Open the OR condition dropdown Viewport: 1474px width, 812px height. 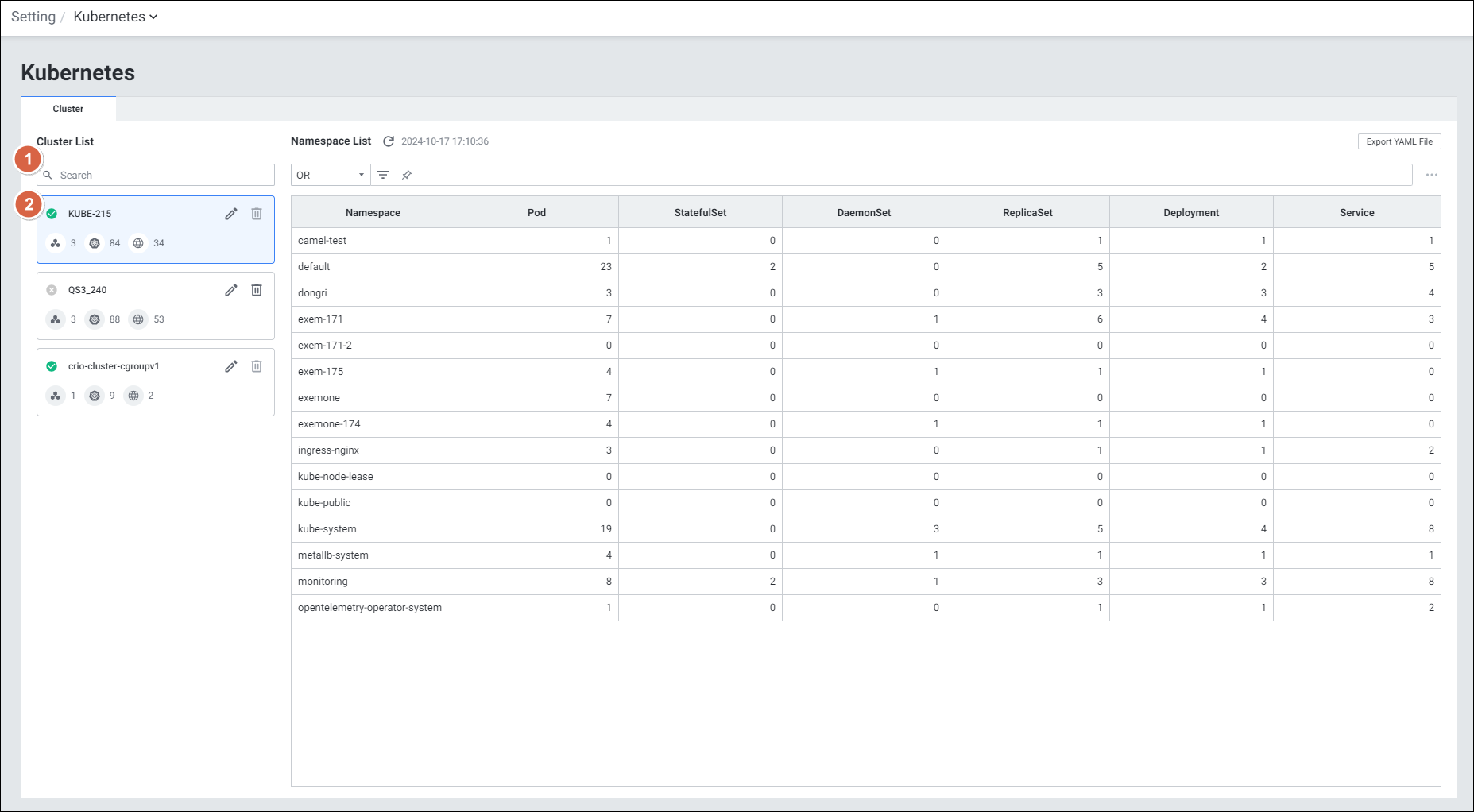[x=330, y=175]
